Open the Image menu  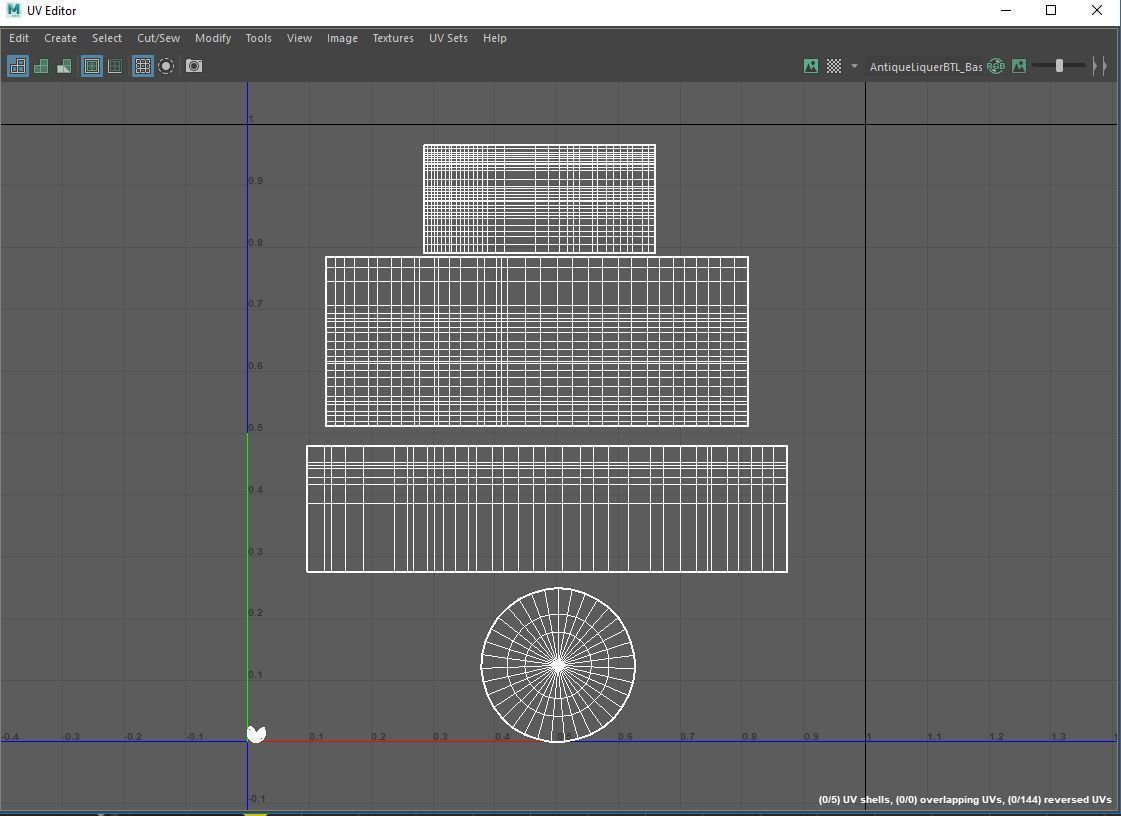(342, 38)
